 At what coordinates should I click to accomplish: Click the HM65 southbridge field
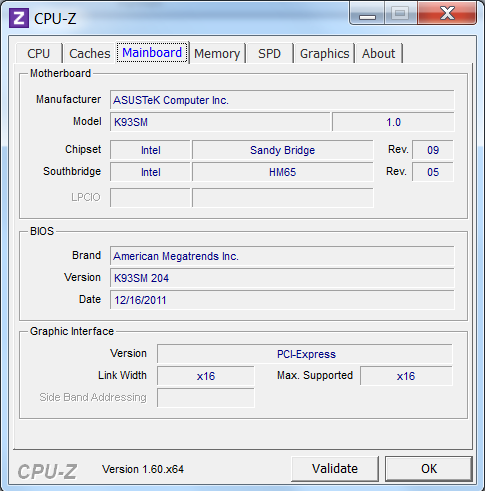[283, 172]
